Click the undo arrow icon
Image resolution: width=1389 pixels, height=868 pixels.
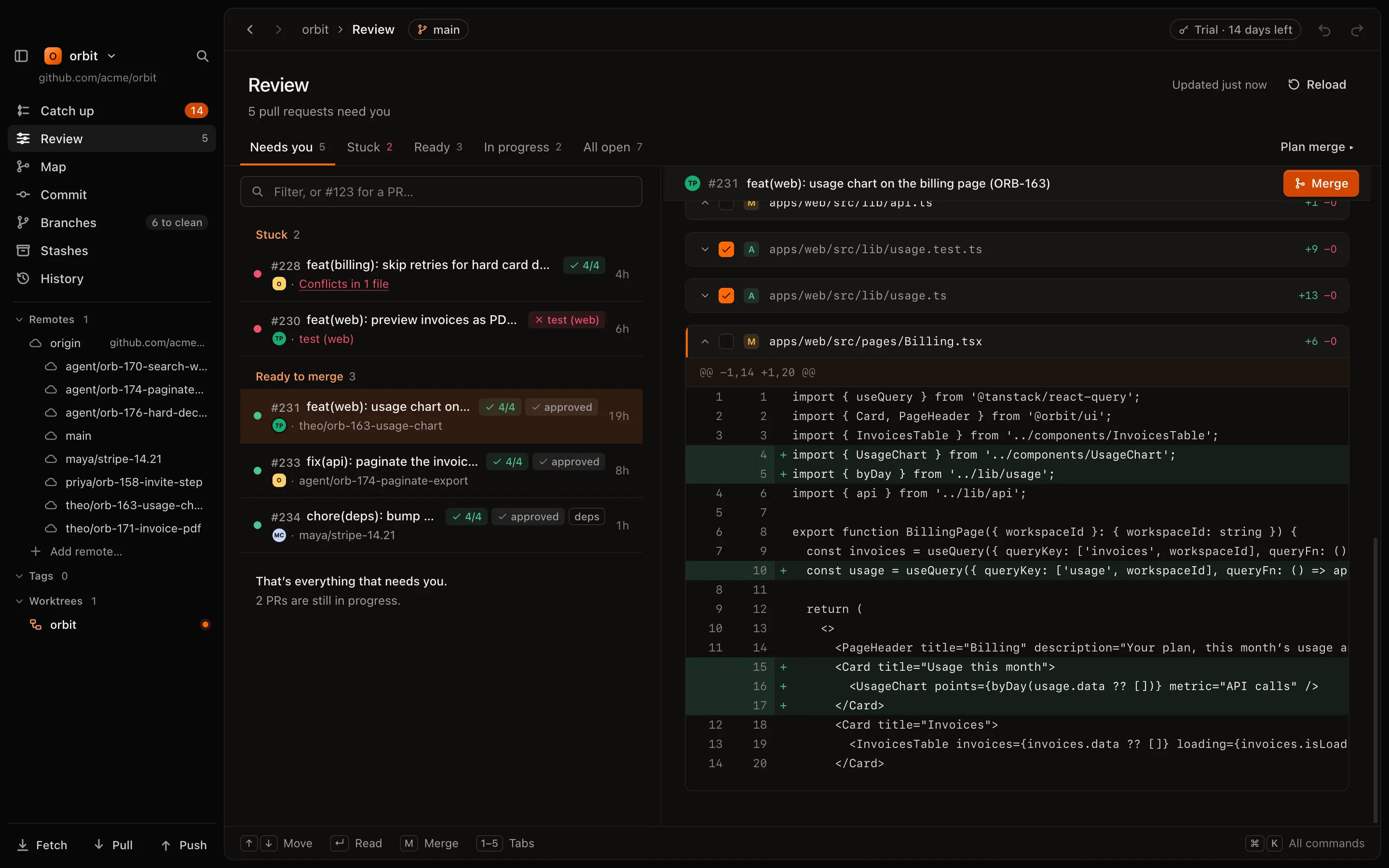pos(1324,30)
